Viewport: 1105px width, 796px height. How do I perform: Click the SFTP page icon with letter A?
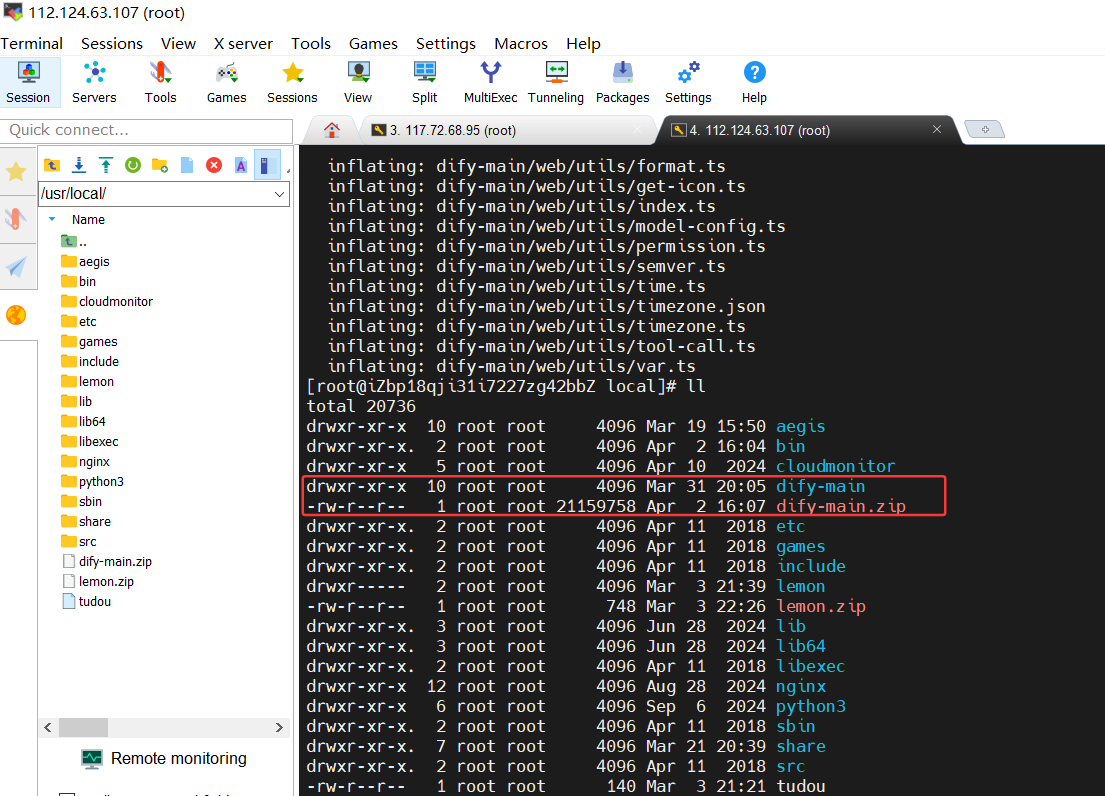pyautogui.click(x=241, y=165)
